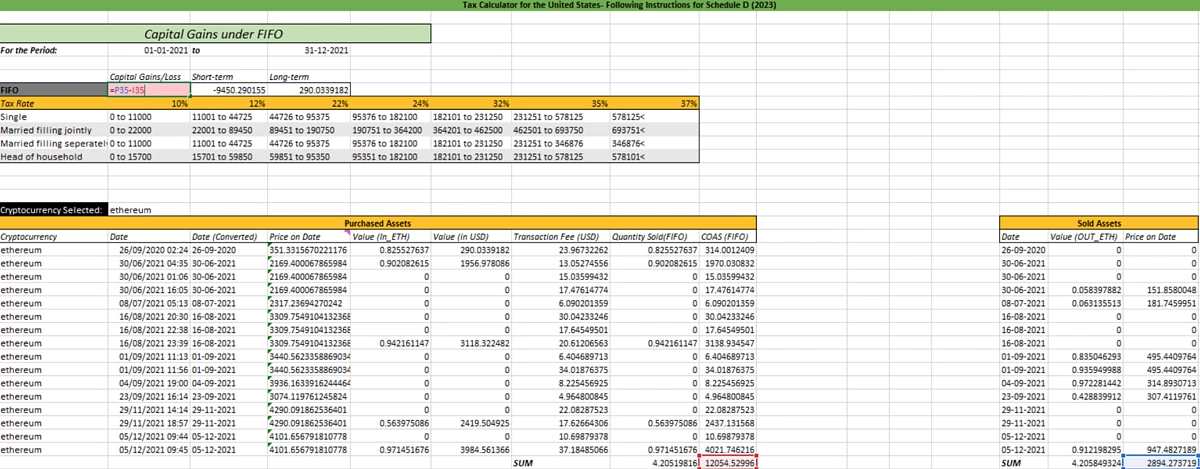Click the 10% tax rate cell
The image size is (1200, 469).
[147, 102]
